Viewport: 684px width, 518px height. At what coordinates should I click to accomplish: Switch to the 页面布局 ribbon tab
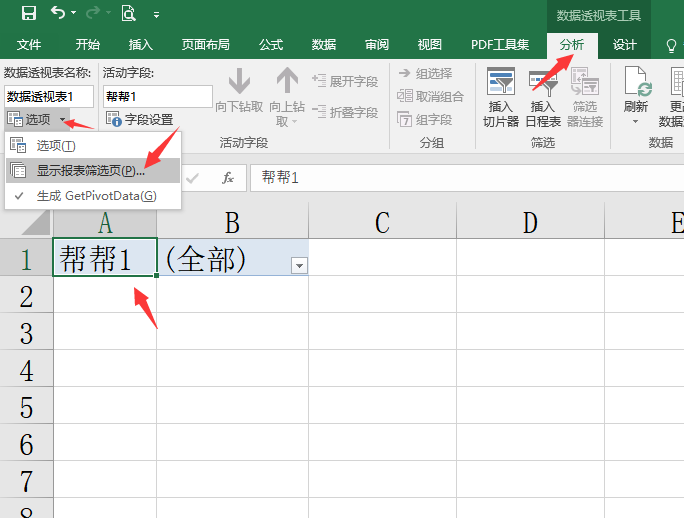(x=205, y=45)
